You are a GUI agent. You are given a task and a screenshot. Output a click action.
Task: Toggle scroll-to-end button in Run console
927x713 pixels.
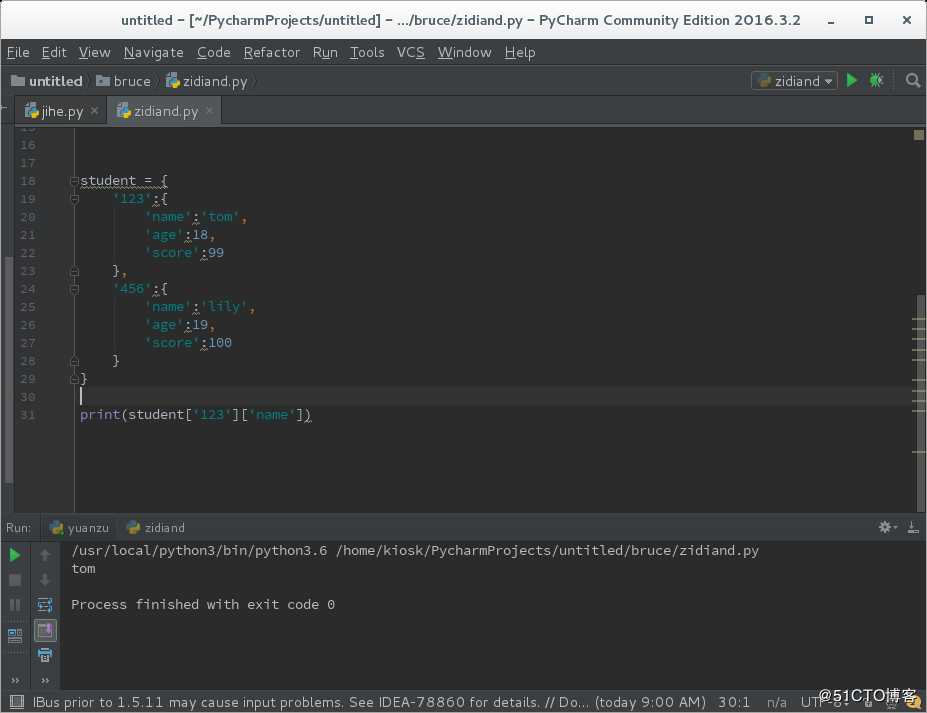(x=45, y=630)
